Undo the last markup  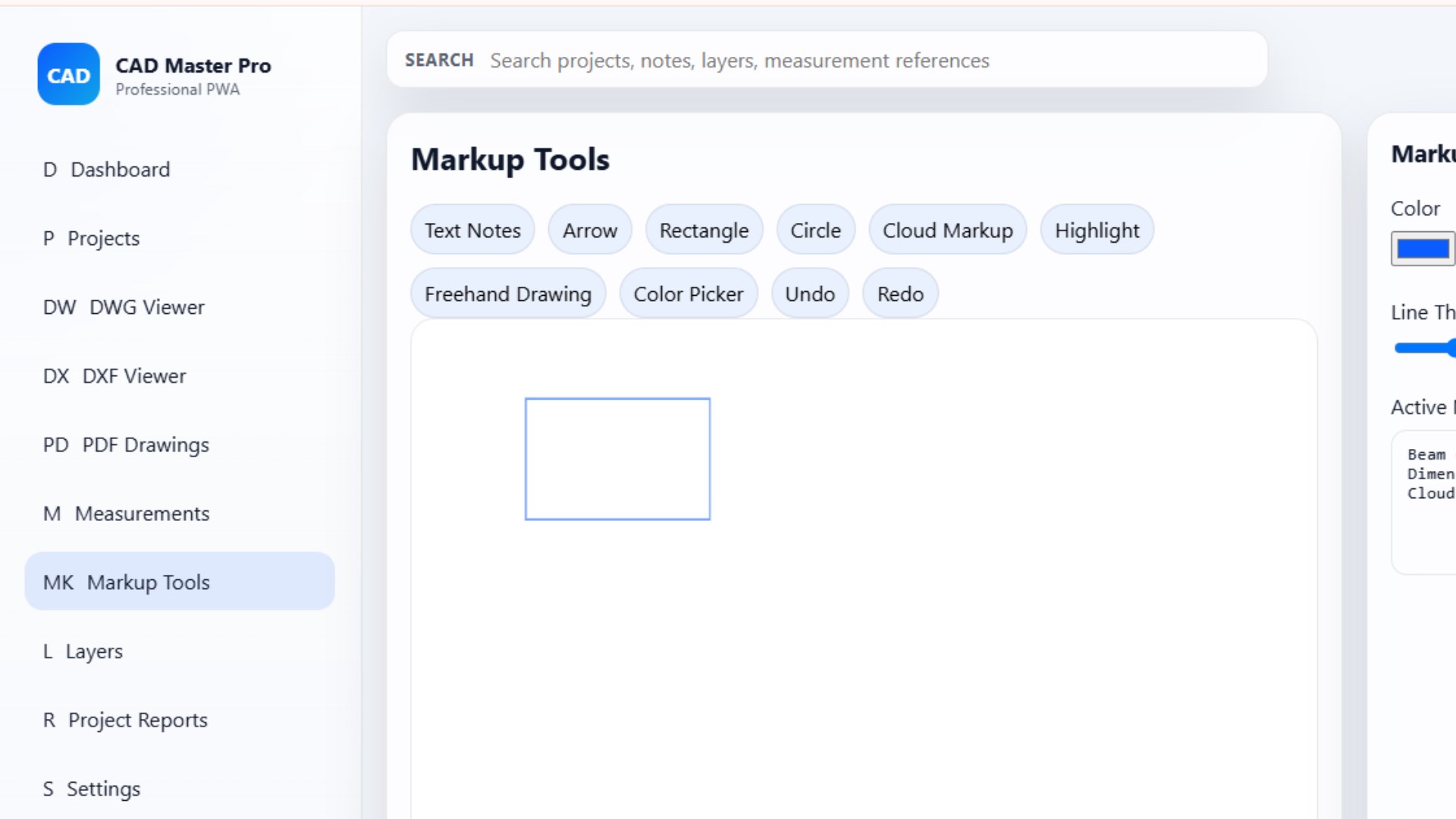(810, 293)
